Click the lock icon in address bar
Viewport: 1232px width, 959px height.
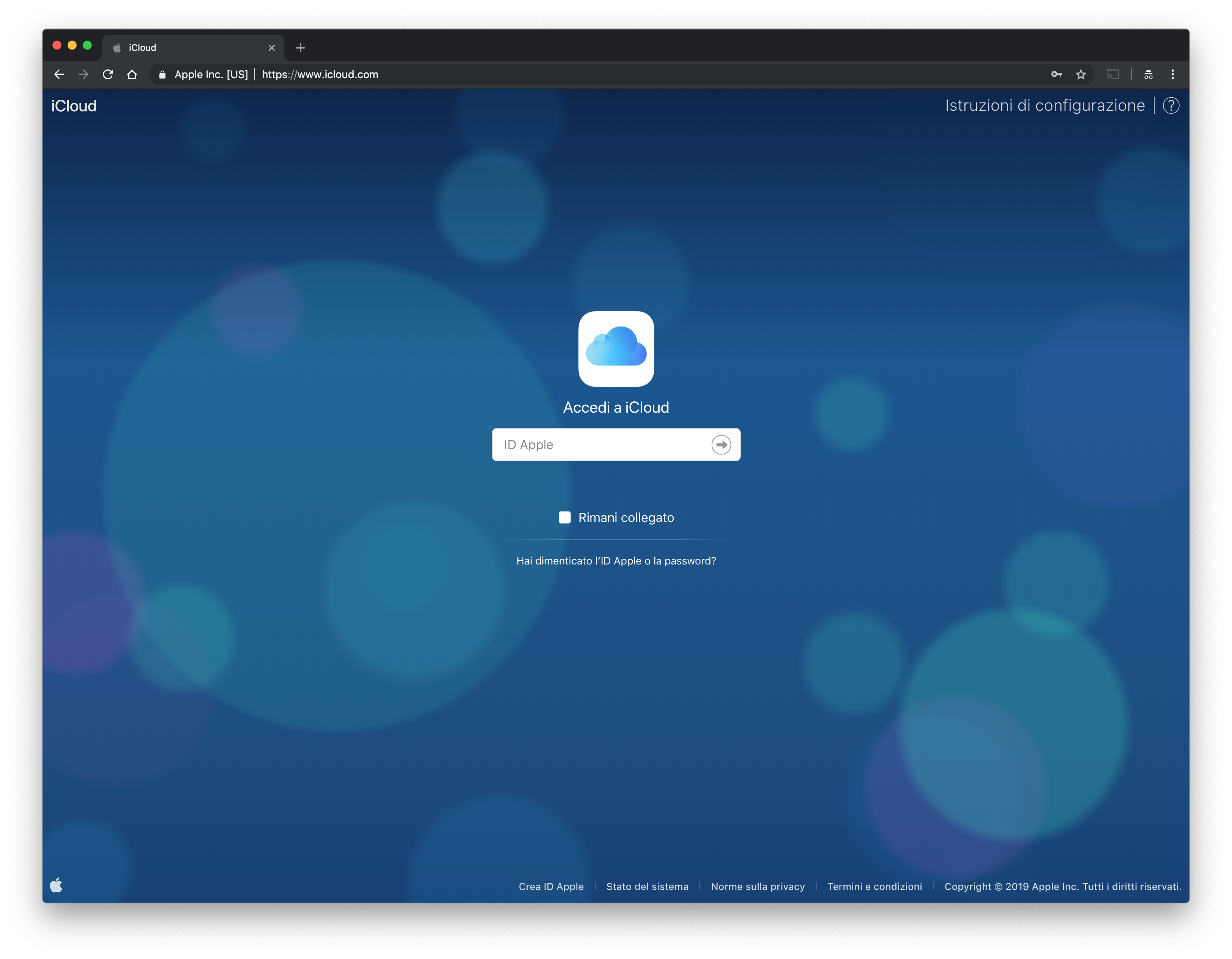[x=162, y=74]
